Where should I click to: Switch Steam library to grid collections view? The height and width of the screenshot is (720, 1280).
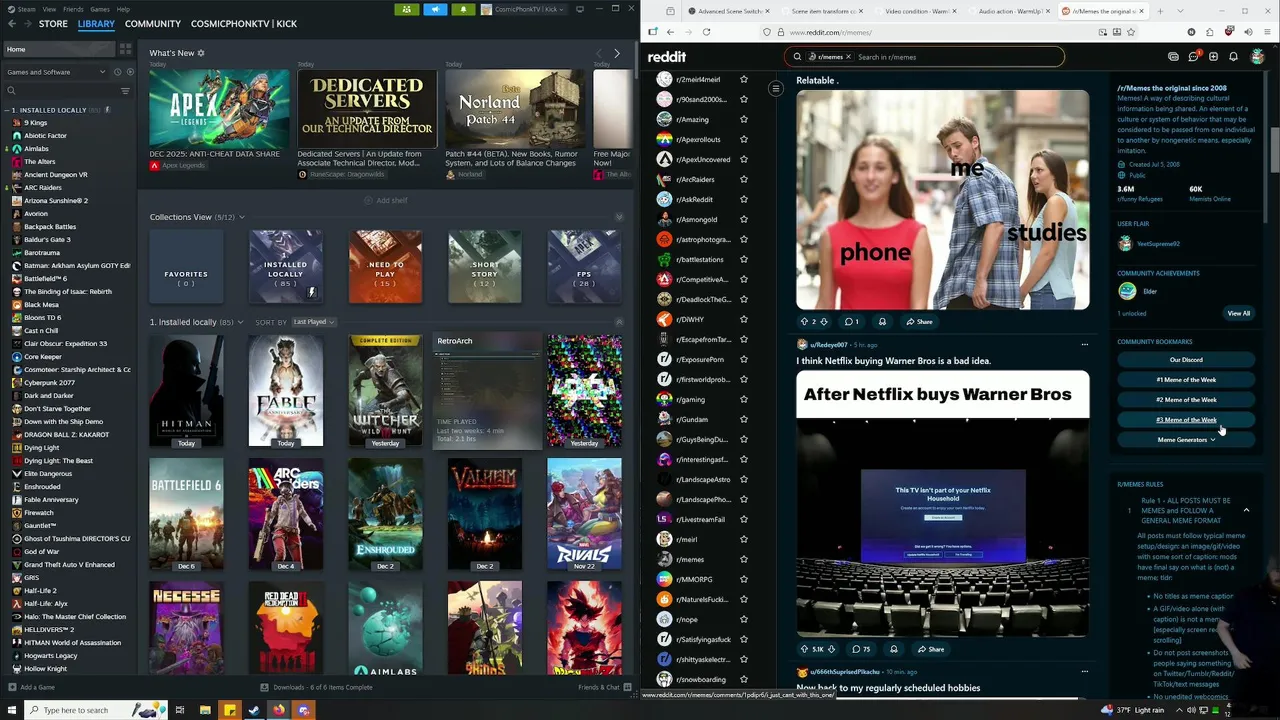(x=125, y=49)
